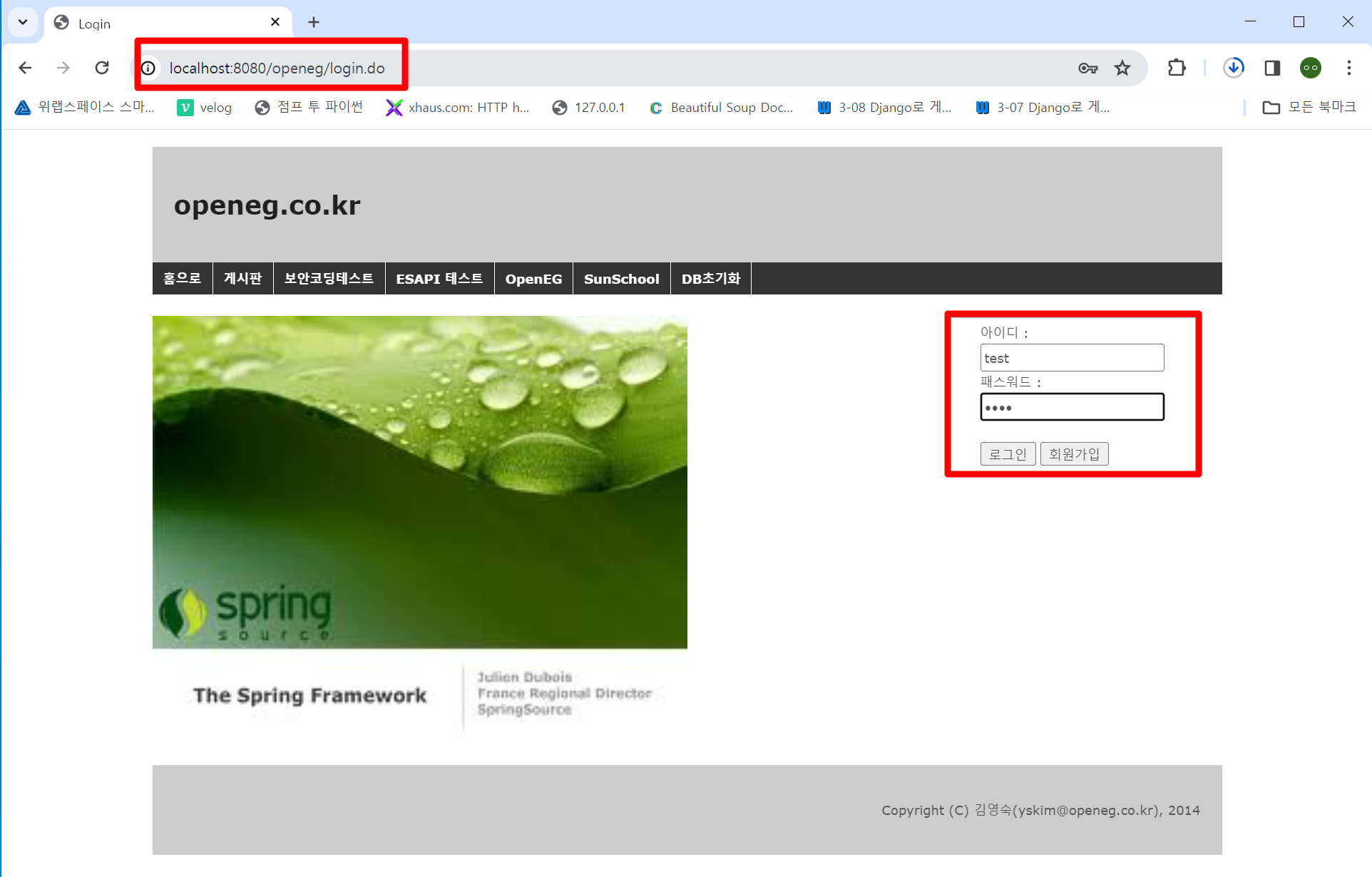The image size is (1372, 877).
Task: Open the 게시판 menu item
Action: click(242, 278)
